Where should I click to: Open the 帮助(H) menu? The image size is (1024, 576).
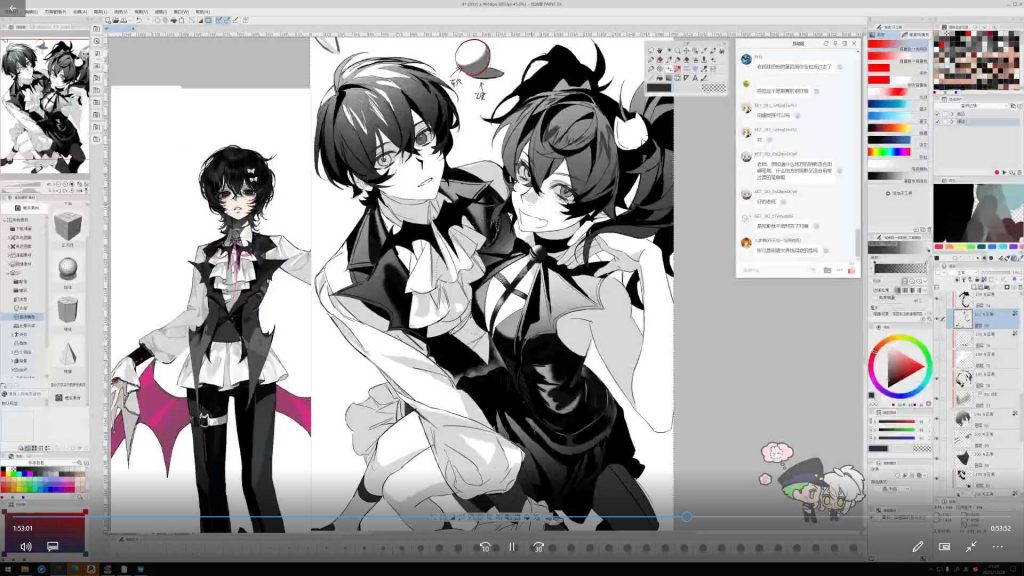click(203, 12)
